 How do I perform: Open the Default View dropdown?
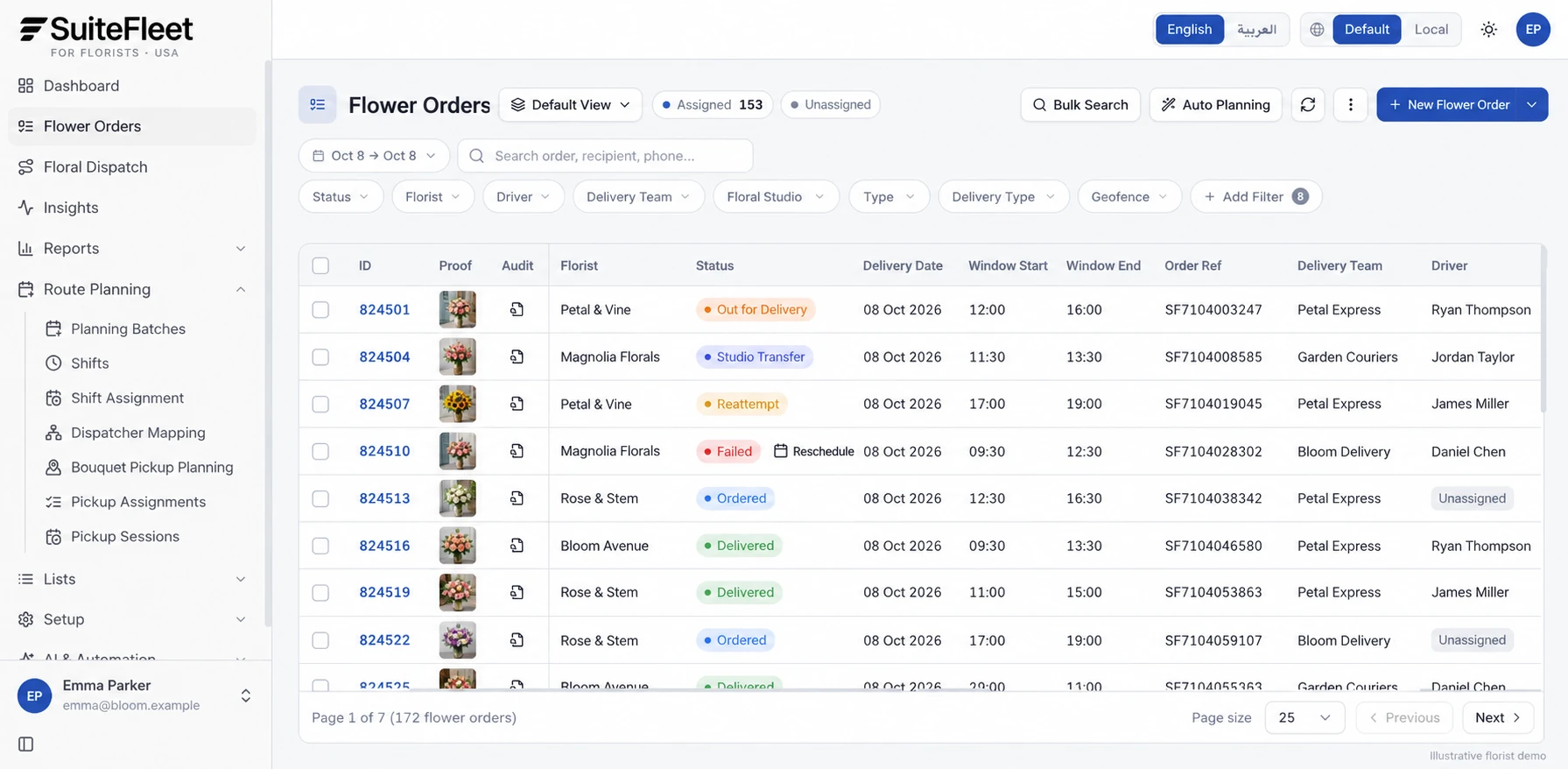(570, 105)
